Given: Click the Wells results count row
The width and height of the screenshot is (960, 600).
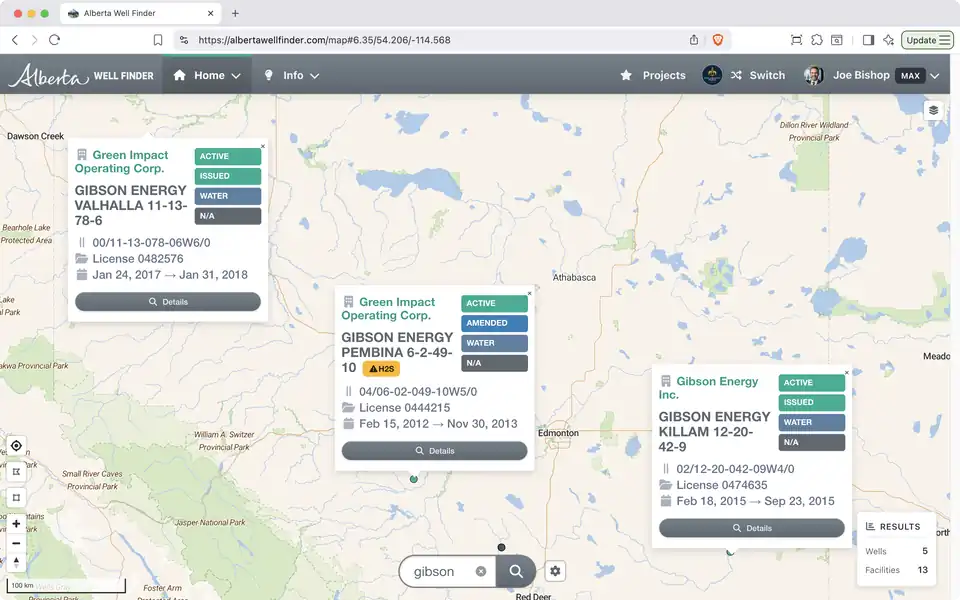Looking at the screenshot, I should [x=896, y=551].
